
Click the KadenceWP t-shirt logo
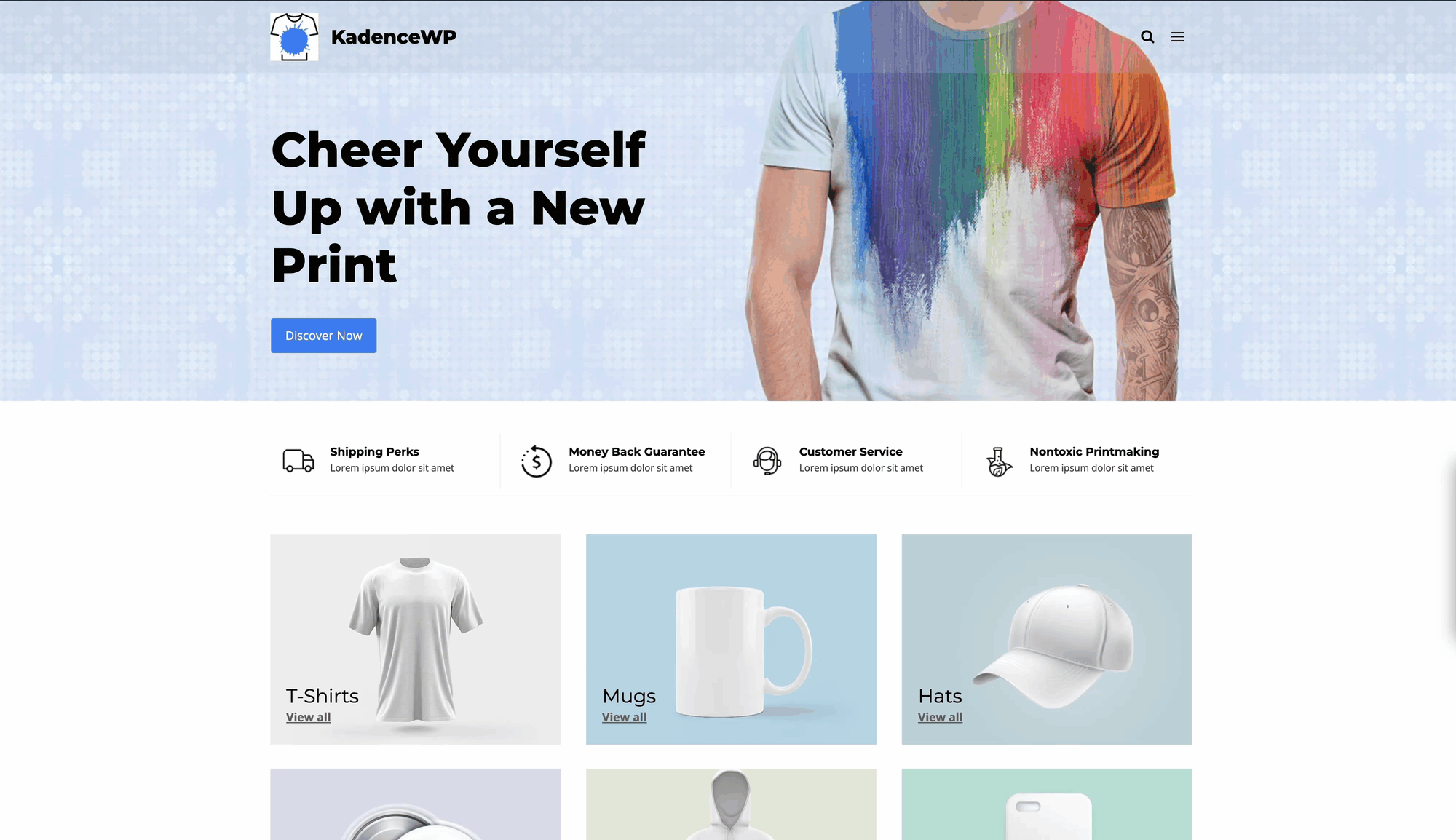pyautogui.click(x=294, y=36)
